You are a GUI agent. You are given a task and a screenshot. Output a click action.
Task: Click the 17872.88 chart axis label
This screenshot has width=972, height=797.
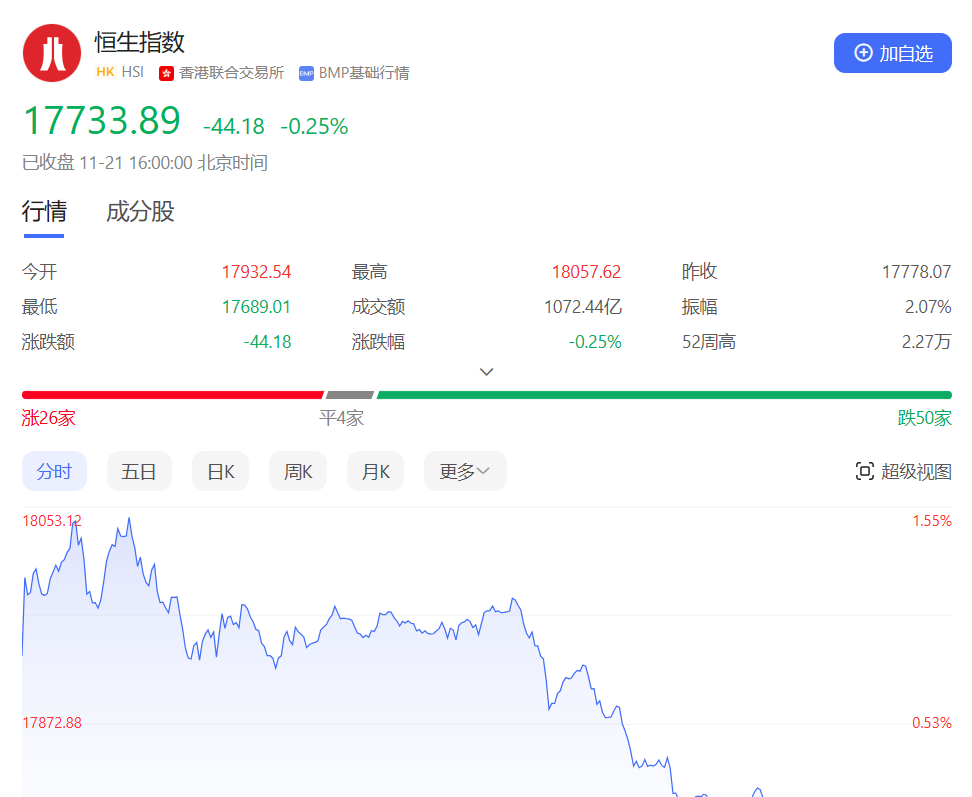coord(52,723)
